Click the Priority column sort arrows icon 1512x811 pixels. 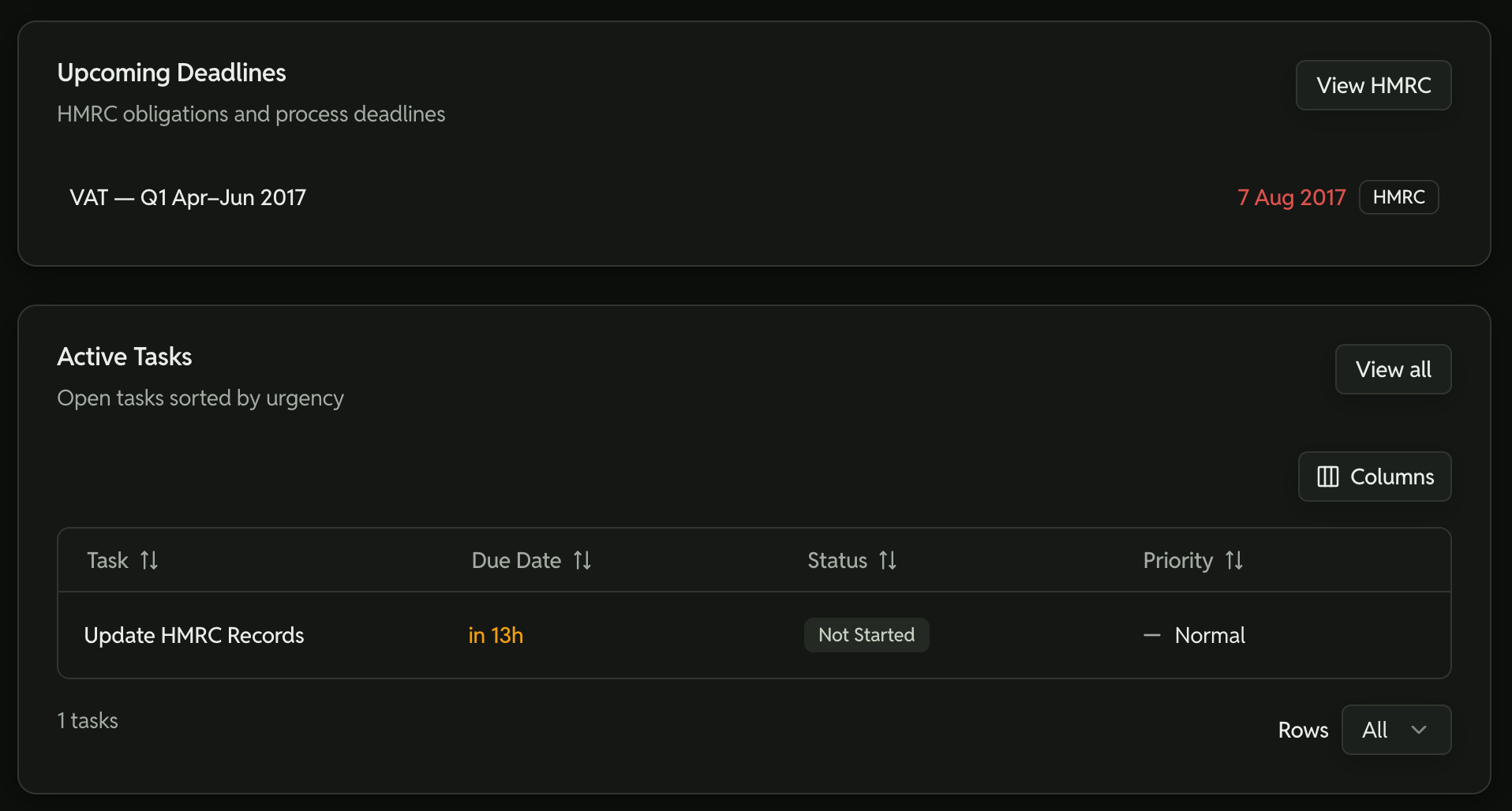coord(1234,561)
